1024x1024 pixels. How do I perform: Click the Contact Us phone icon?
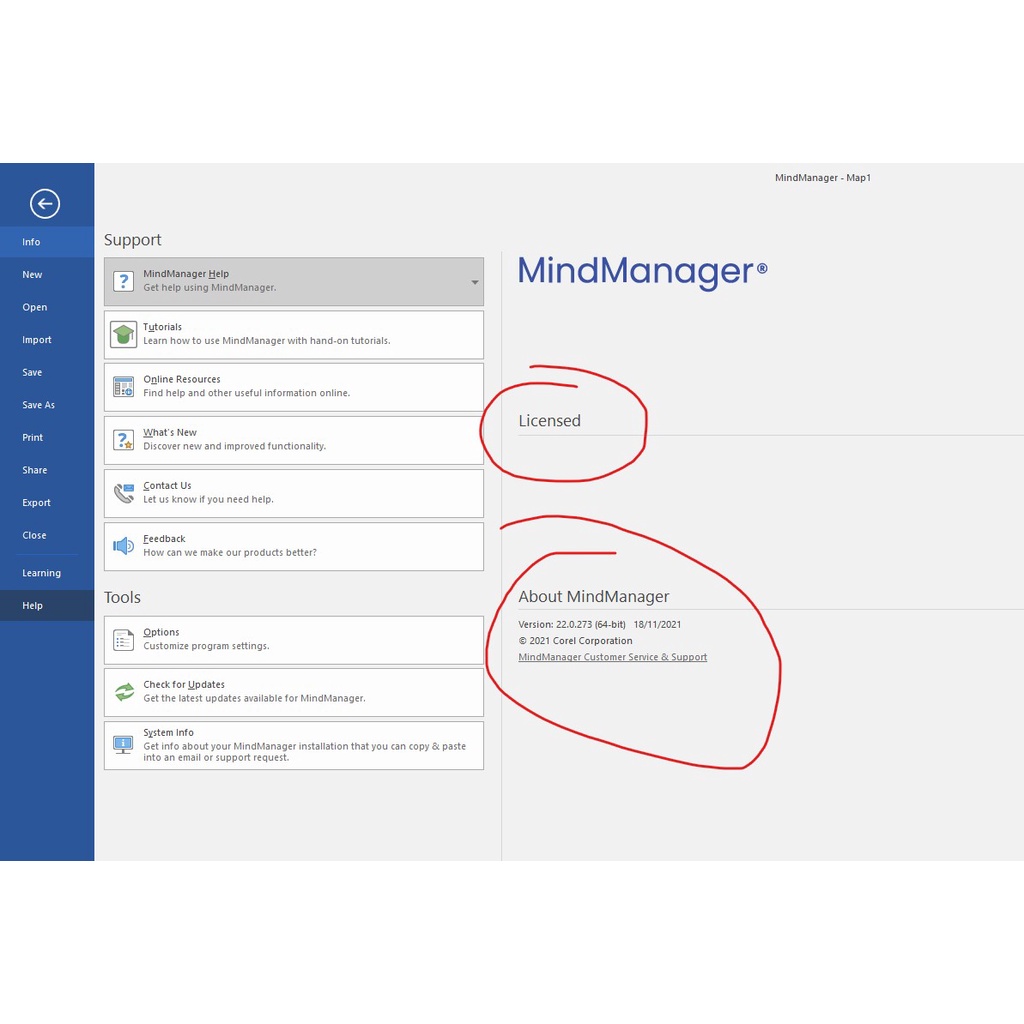click(123, 493)
